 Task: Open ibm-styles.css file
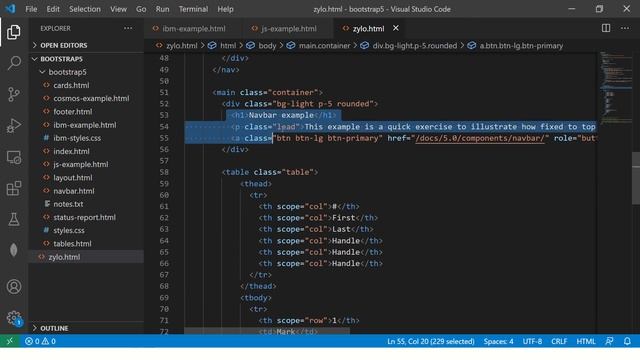click(x=77, y=138)
